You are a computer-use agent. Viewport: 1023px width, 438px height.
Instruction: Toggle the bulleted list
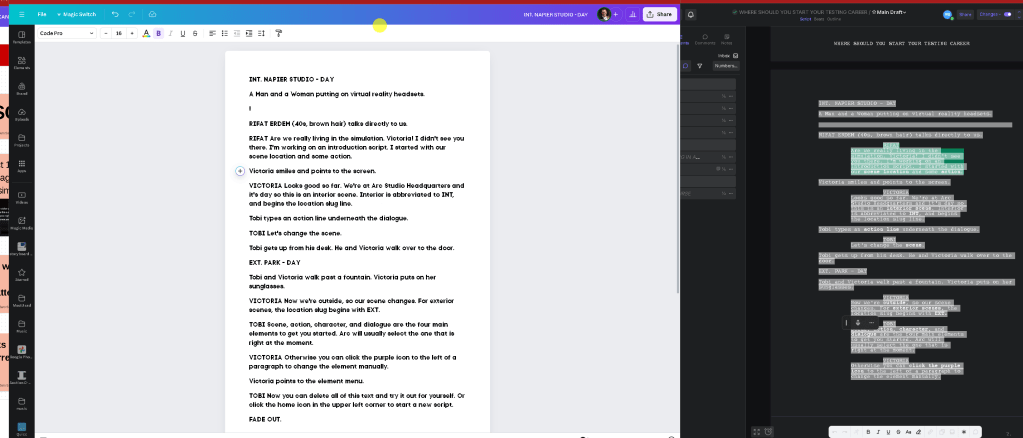pyautogui.click(x=224, y=33)
